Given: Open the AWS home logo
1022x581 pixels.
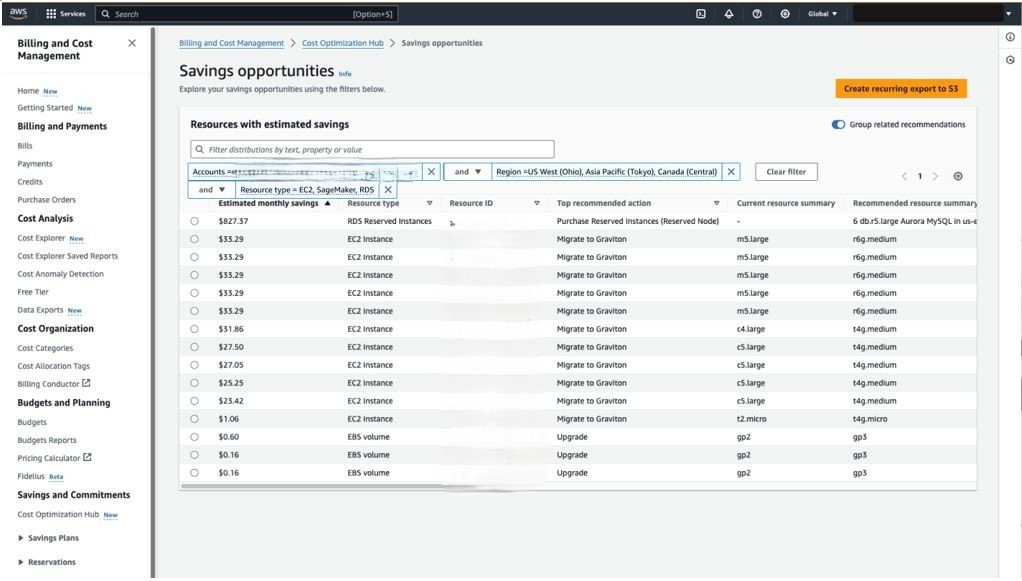Looking at the screenshot, I should [18, 13].
